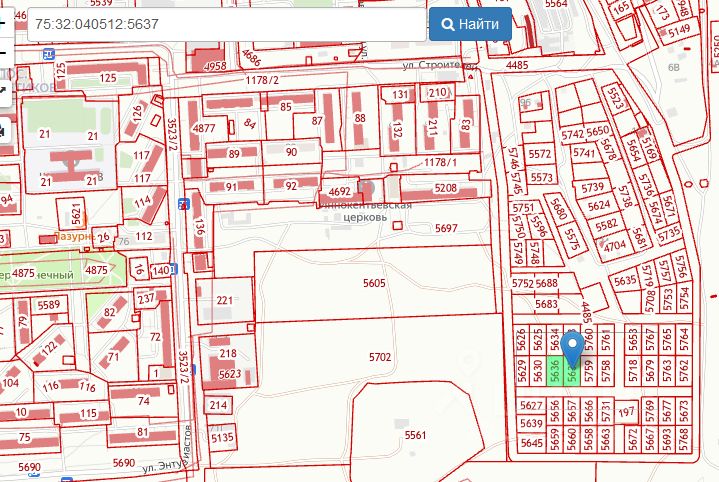719x482 pixels.
Task: Click the parcel labeled 5645
Action: 531,443
